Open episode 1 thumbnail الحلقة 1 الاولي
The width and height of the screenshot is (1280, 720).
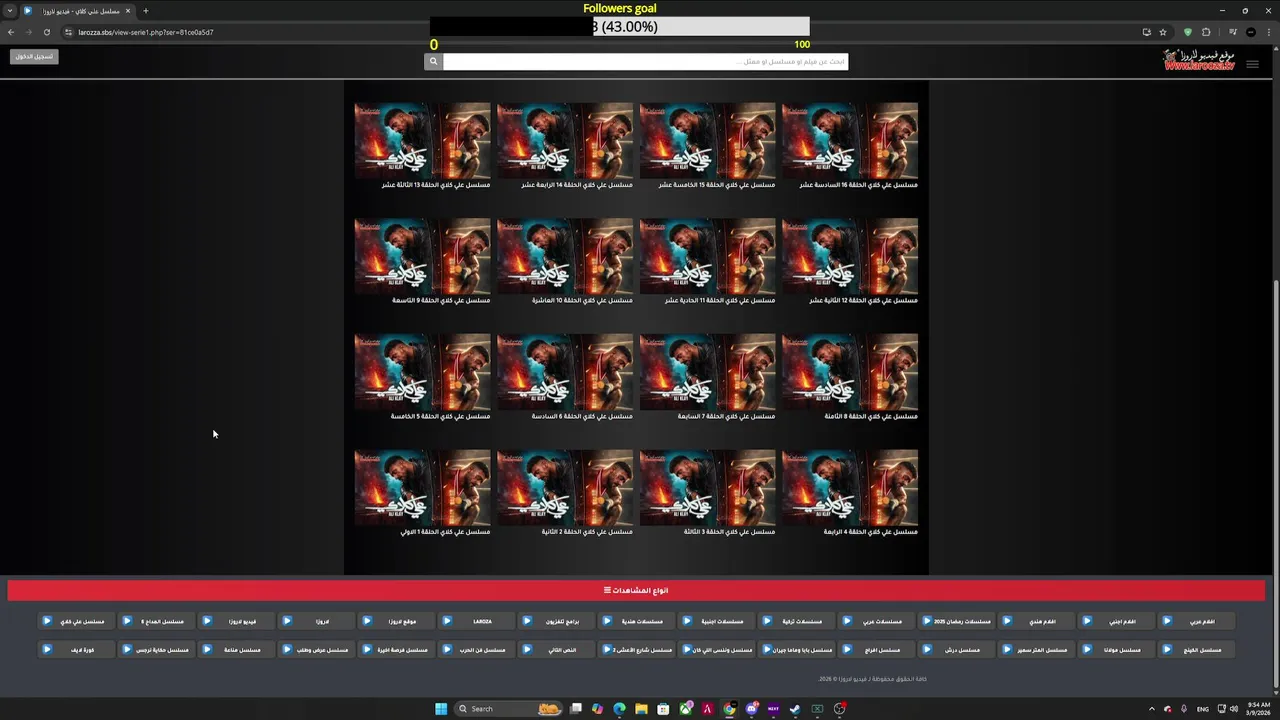point(422,487)
